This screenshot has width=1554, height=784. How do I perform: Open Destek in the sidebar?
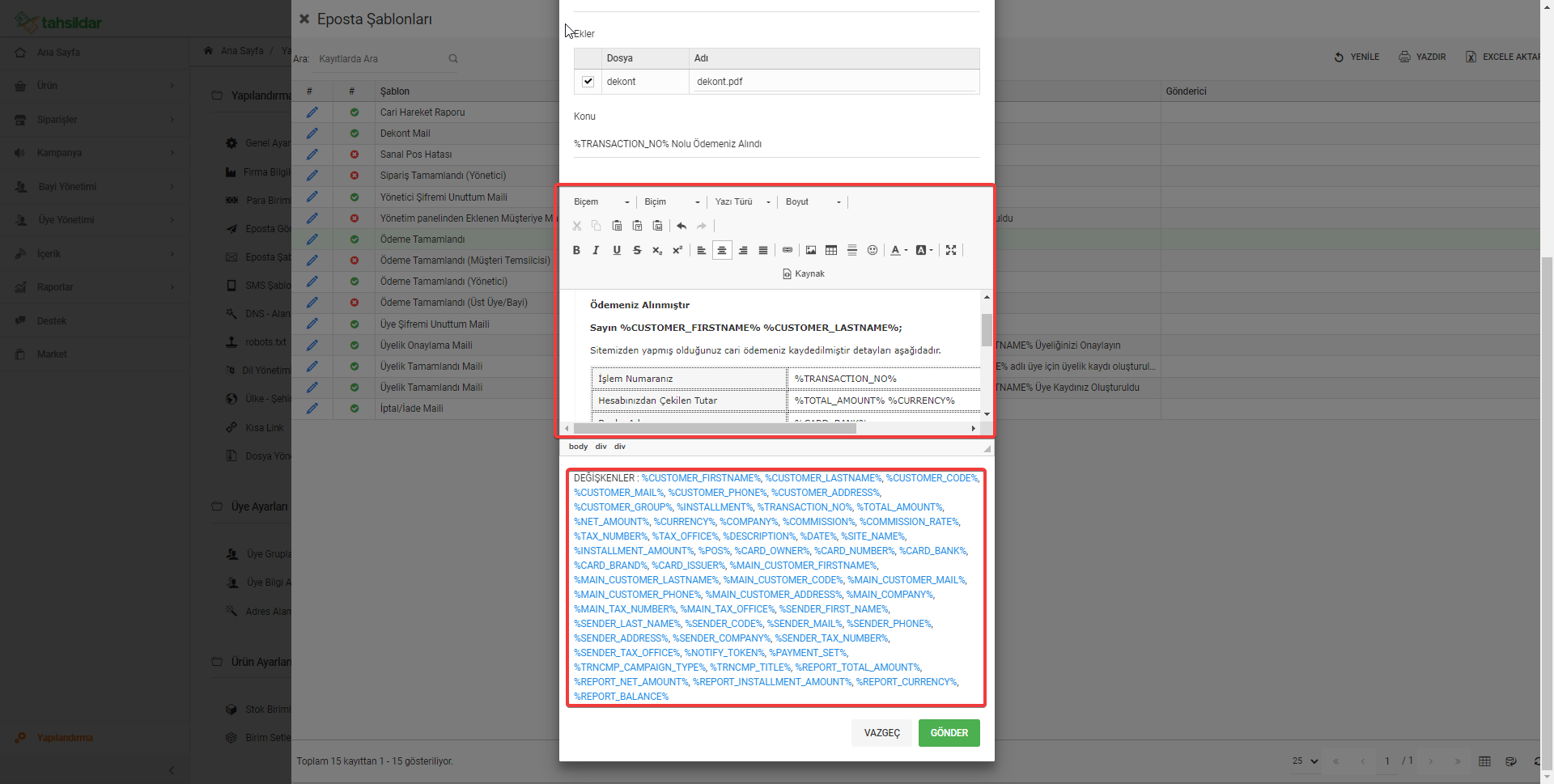[94, 321]
